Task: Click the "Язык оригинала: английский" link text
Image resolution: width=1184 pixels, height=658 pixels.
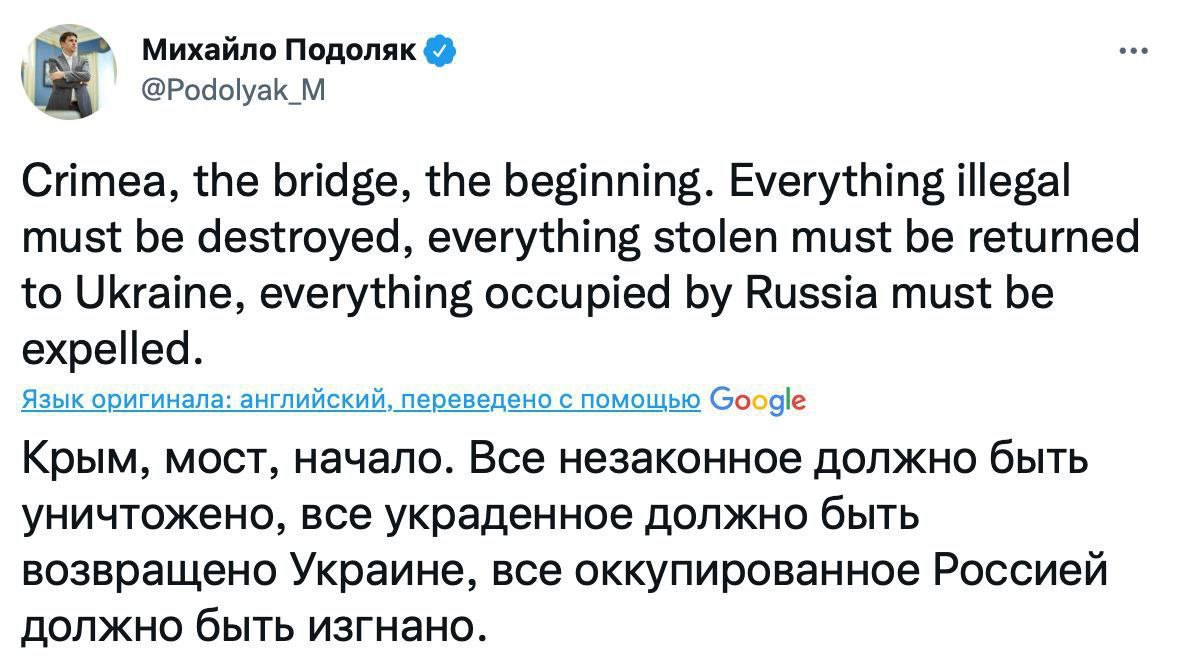Action: pos(204,401)
